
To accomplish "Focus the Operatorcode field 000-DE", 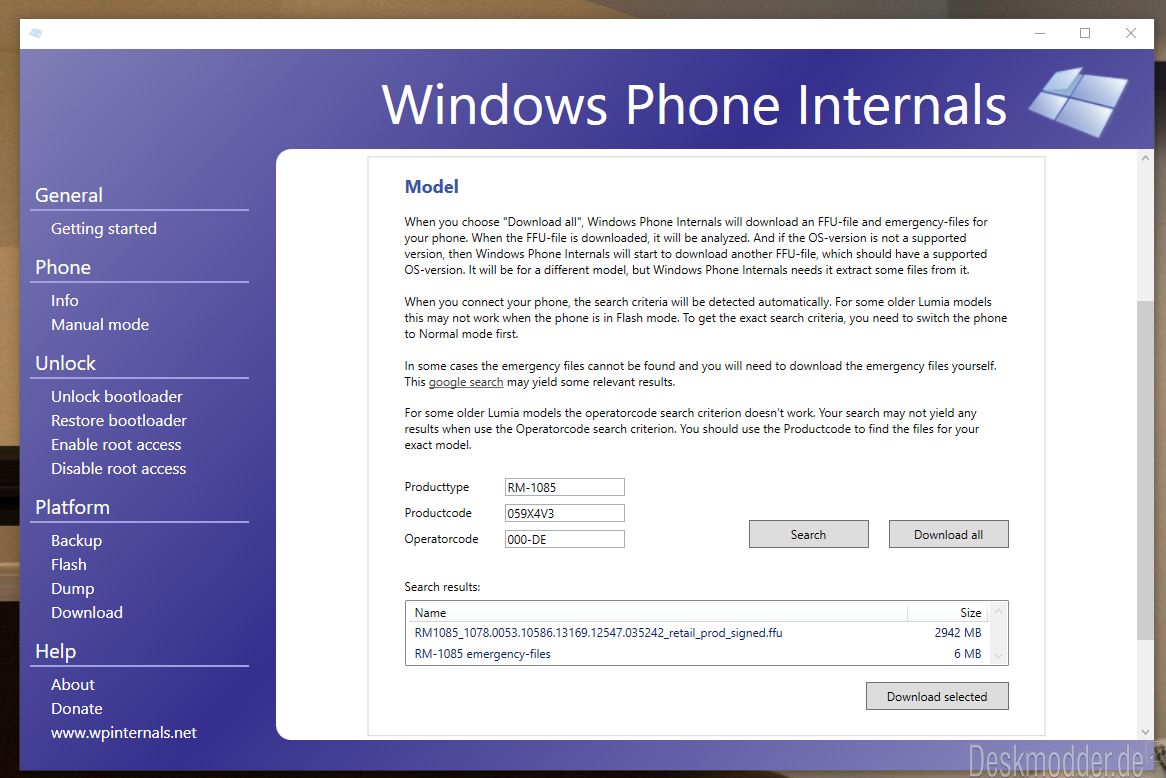I will click(564, 539).
